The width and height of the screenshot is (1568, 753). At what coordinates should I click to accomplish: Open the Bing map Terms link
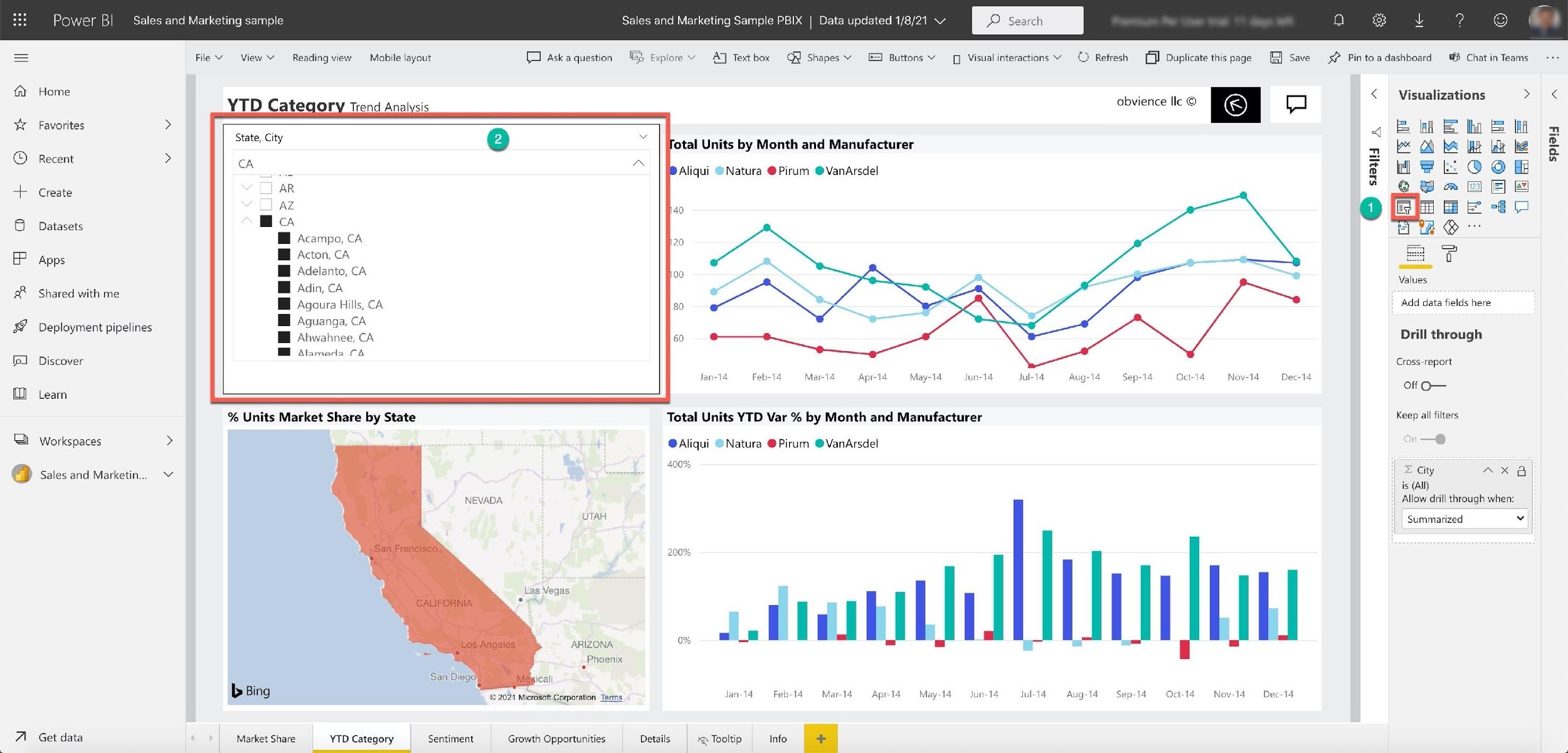(611, 697)
